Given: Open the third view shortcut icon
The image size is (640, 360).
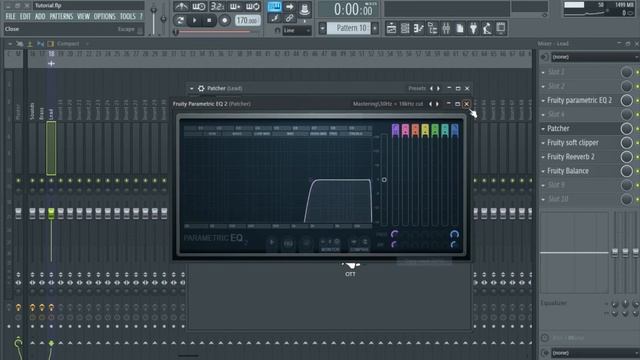Looking at the screenshot, I should (x=419, y=28).
